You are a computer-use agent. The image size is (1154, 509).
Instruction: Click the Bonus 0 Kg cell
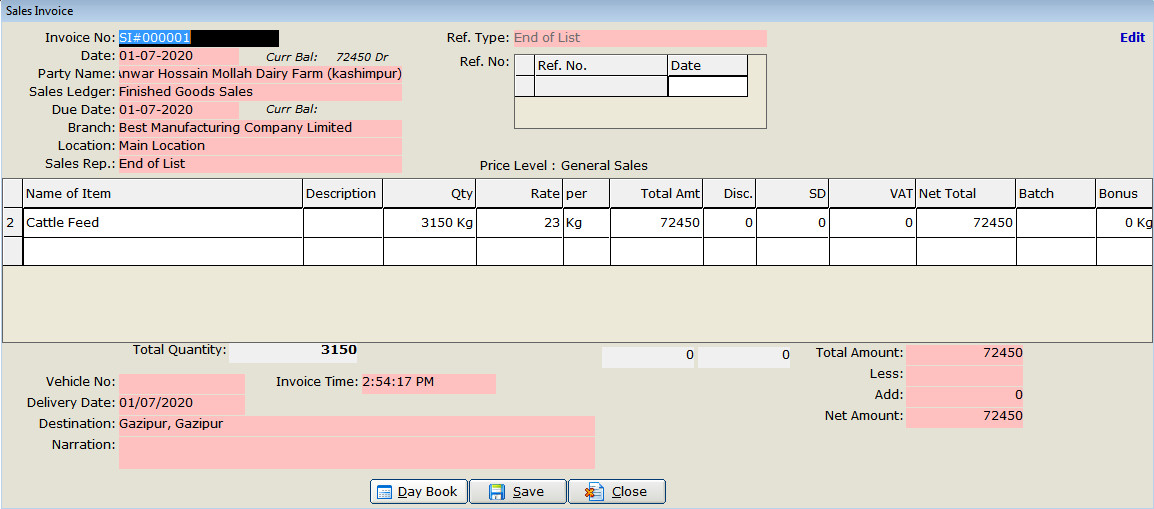[1125, 223]
